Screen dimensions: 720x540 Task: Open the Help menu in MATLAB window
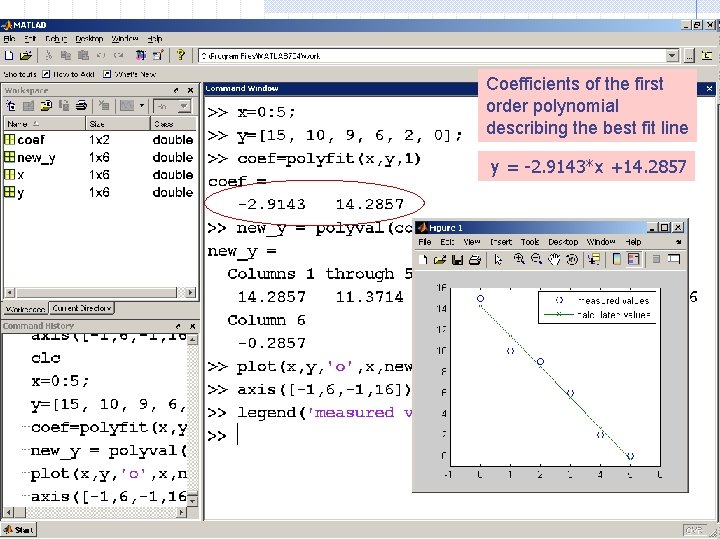click(155, 39)
